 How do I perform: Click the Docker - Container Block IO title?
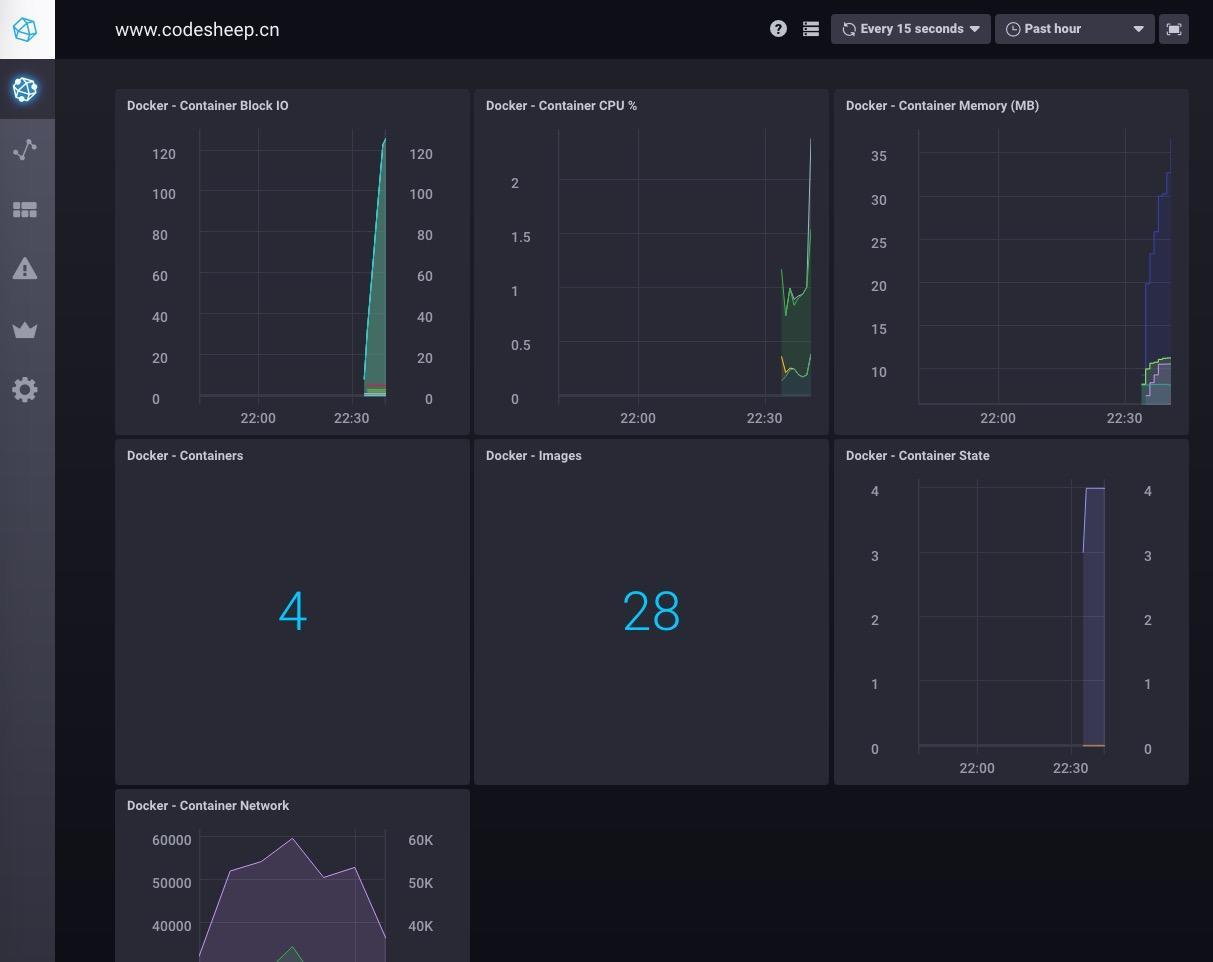pos(208,105)
